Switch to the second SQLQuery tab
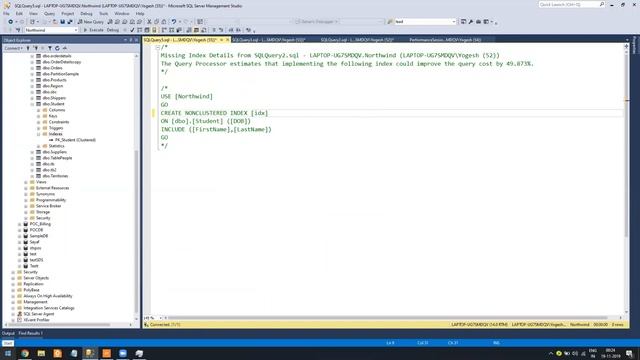This screenshot has width=640, height=360. coord(269,40)
